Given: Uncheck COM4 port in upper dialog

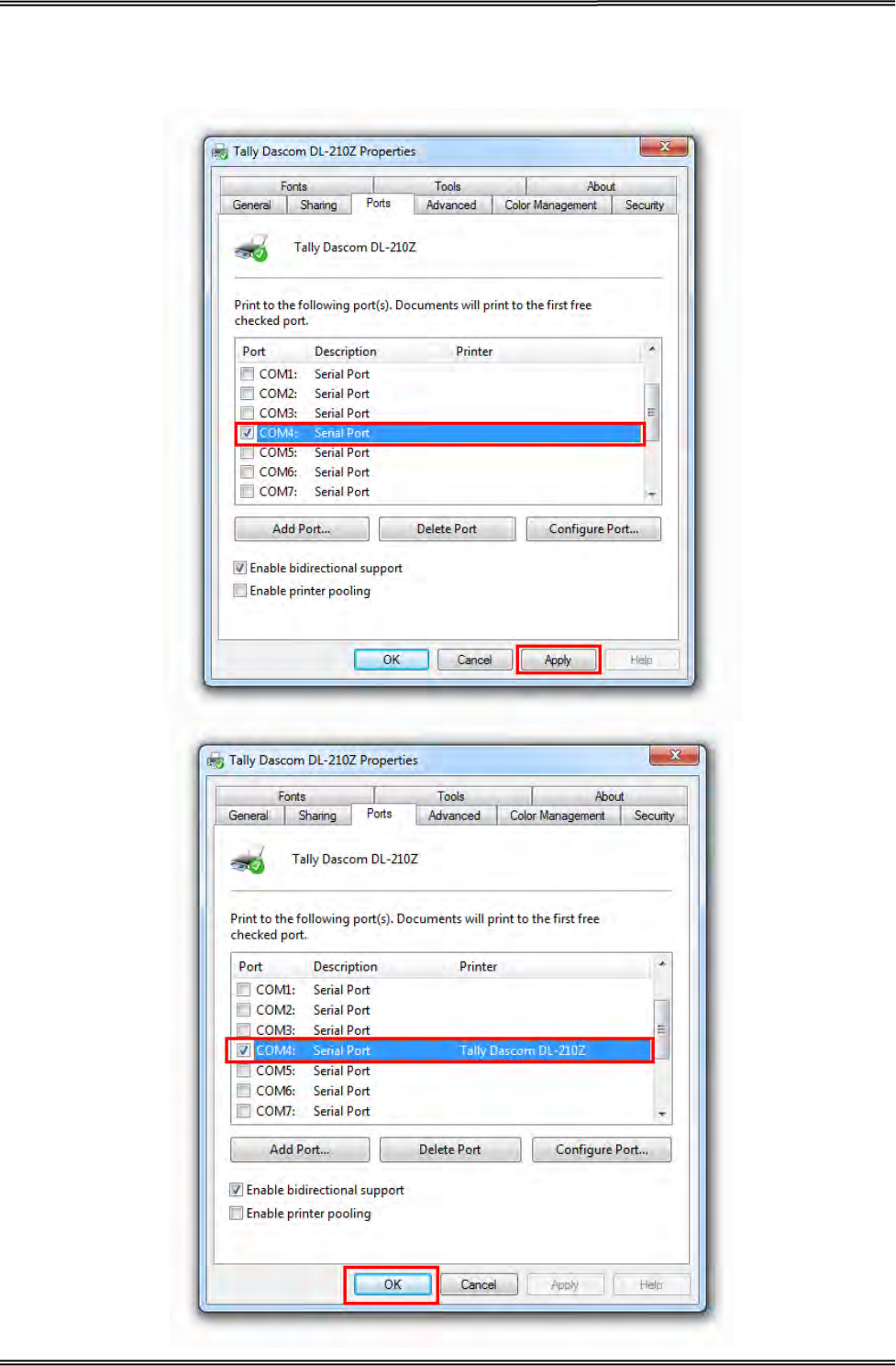Looking at the screenshot, I should point(247,433).
